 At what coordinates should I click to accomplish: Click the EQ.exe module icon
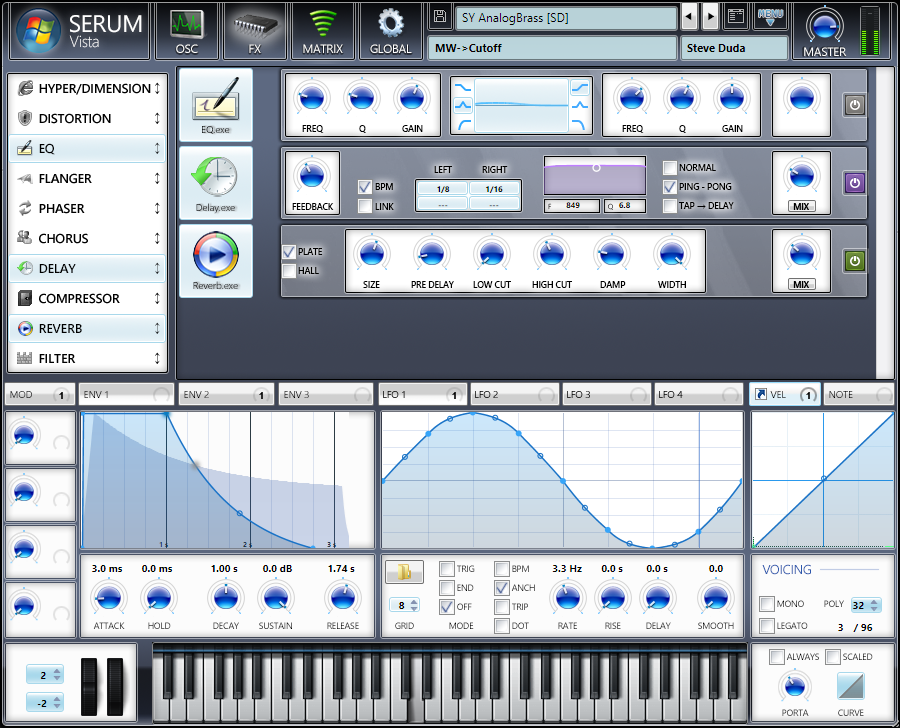click(x=216, y=104)
